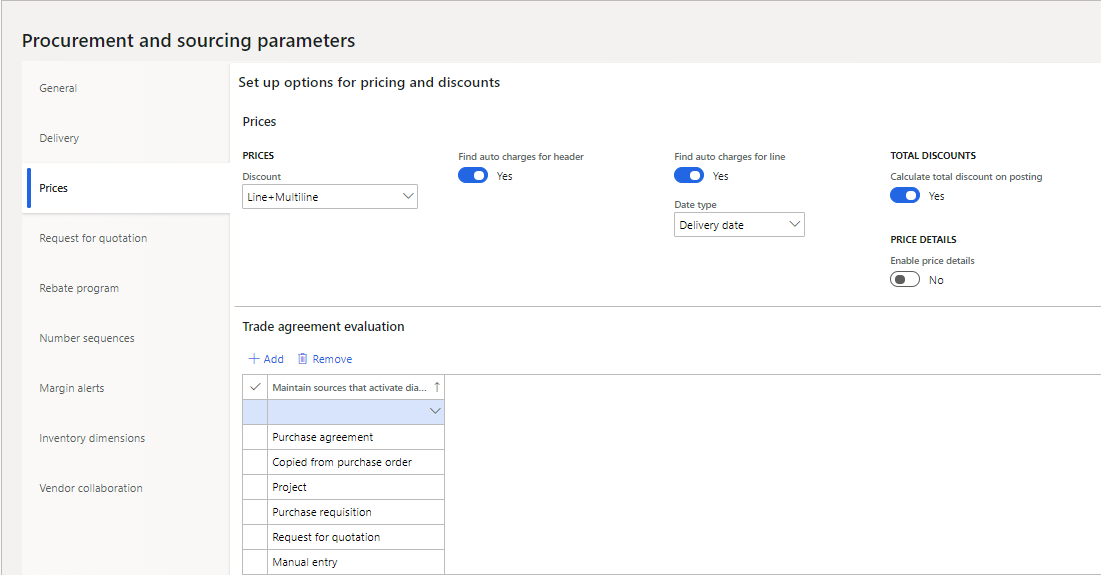Click the Manual entry row

tap(305, 562)
